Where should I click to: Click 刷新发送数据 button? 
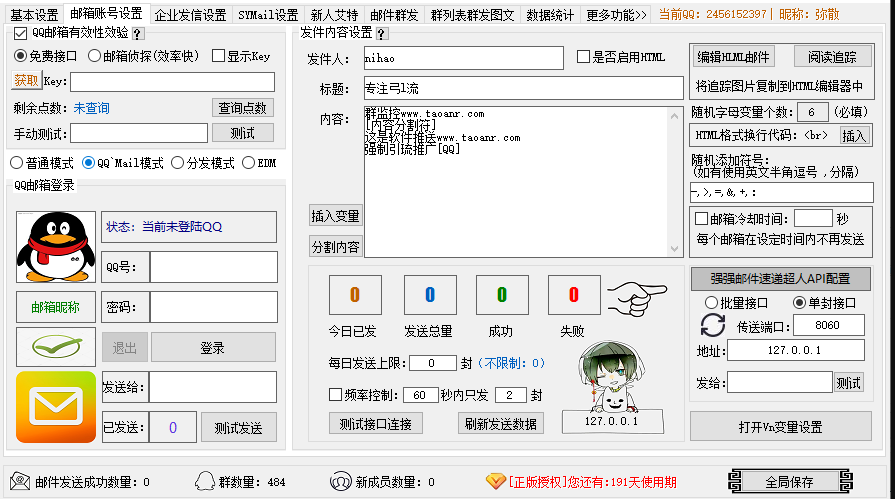pos(501,424)
